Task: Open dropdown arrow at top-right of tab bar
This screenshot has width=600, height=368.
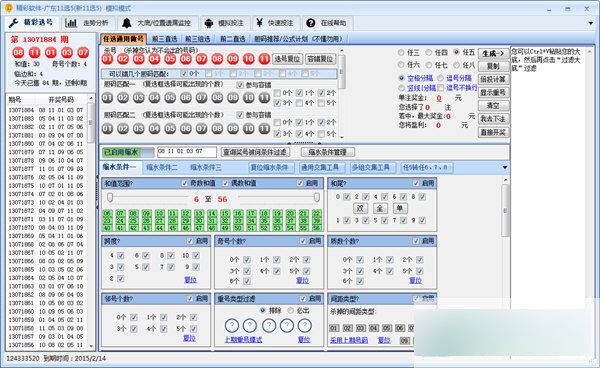Action: [591, 23]
